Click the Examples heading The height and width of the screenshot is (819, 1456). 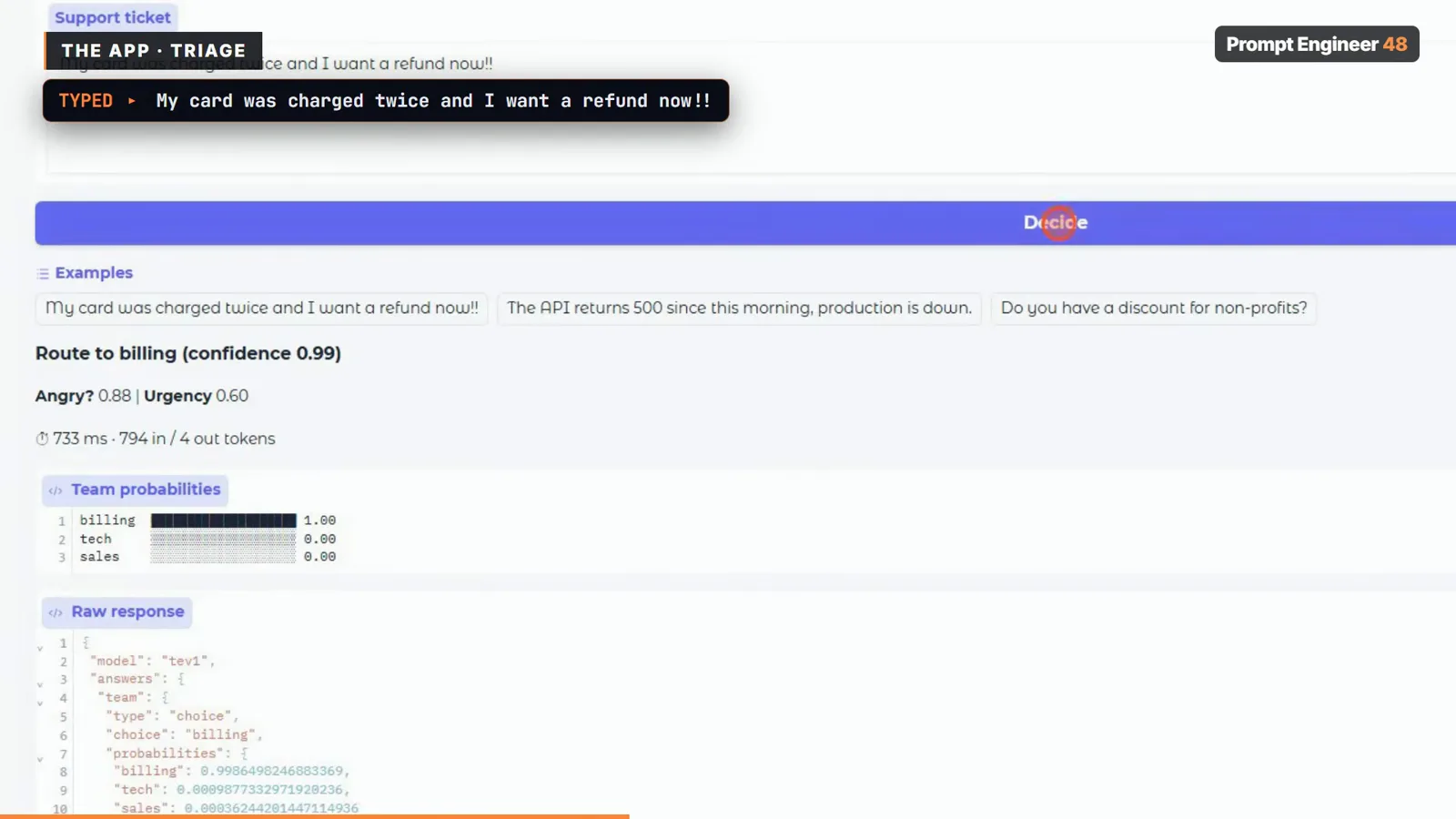point(94,273)
